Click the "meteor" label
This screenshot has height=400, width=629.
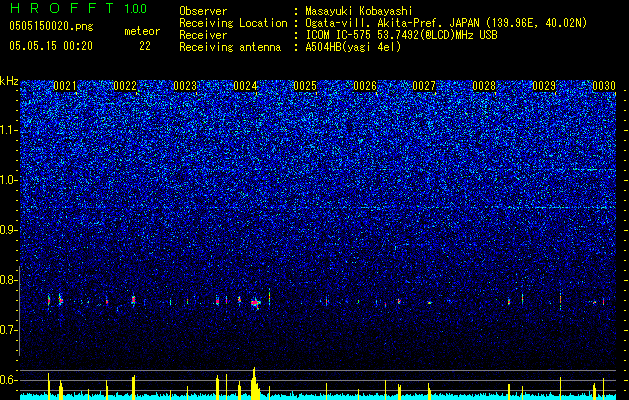tap(142, 31)
